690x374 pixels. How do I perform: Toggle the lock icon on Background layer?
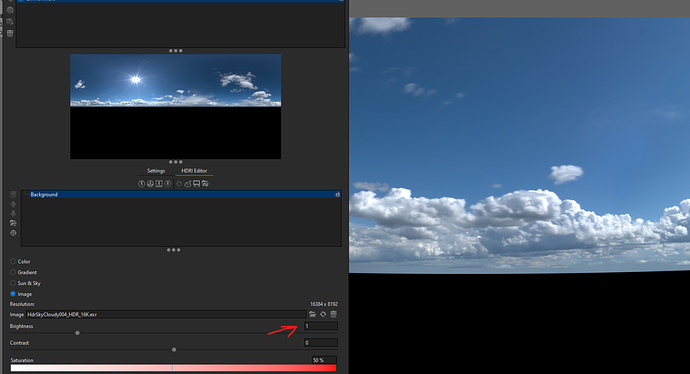338,194
